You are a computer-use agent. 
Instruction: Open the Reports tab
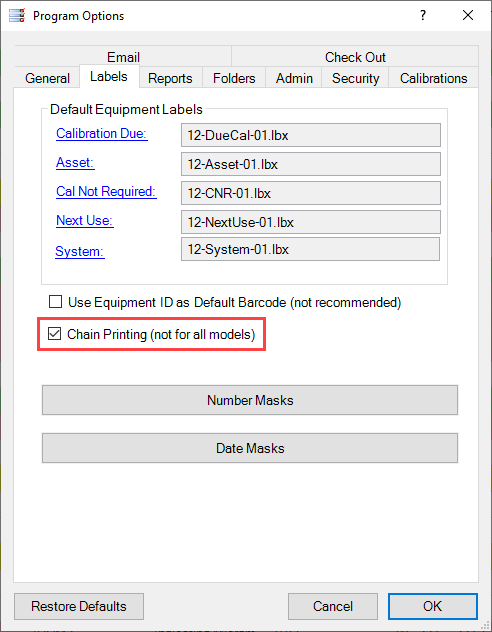[x=170, y=78]
